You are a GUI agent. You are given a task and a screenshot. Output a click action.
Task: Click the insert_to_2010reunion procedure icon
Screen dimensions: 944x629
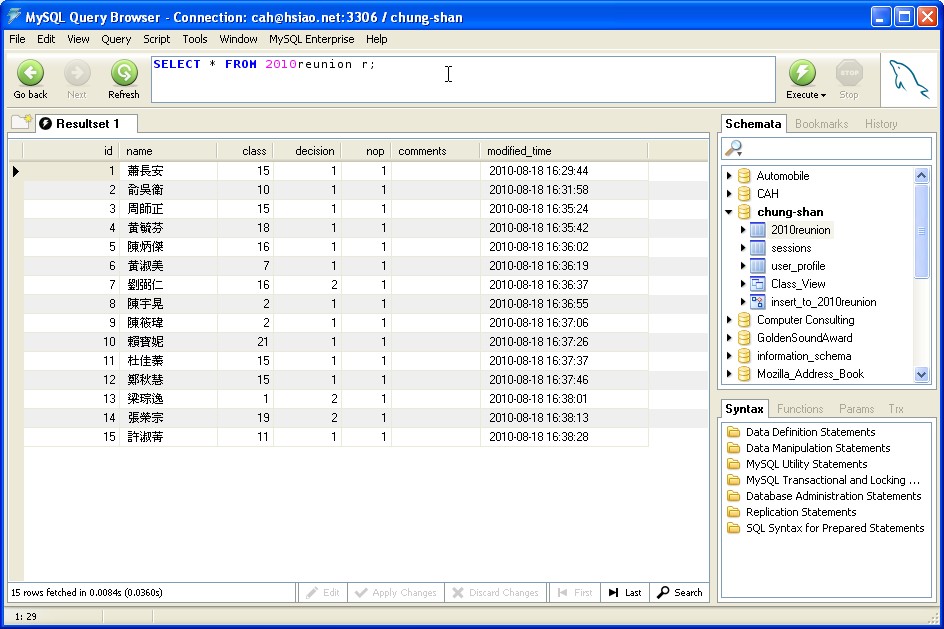click(x=758, y=302)
